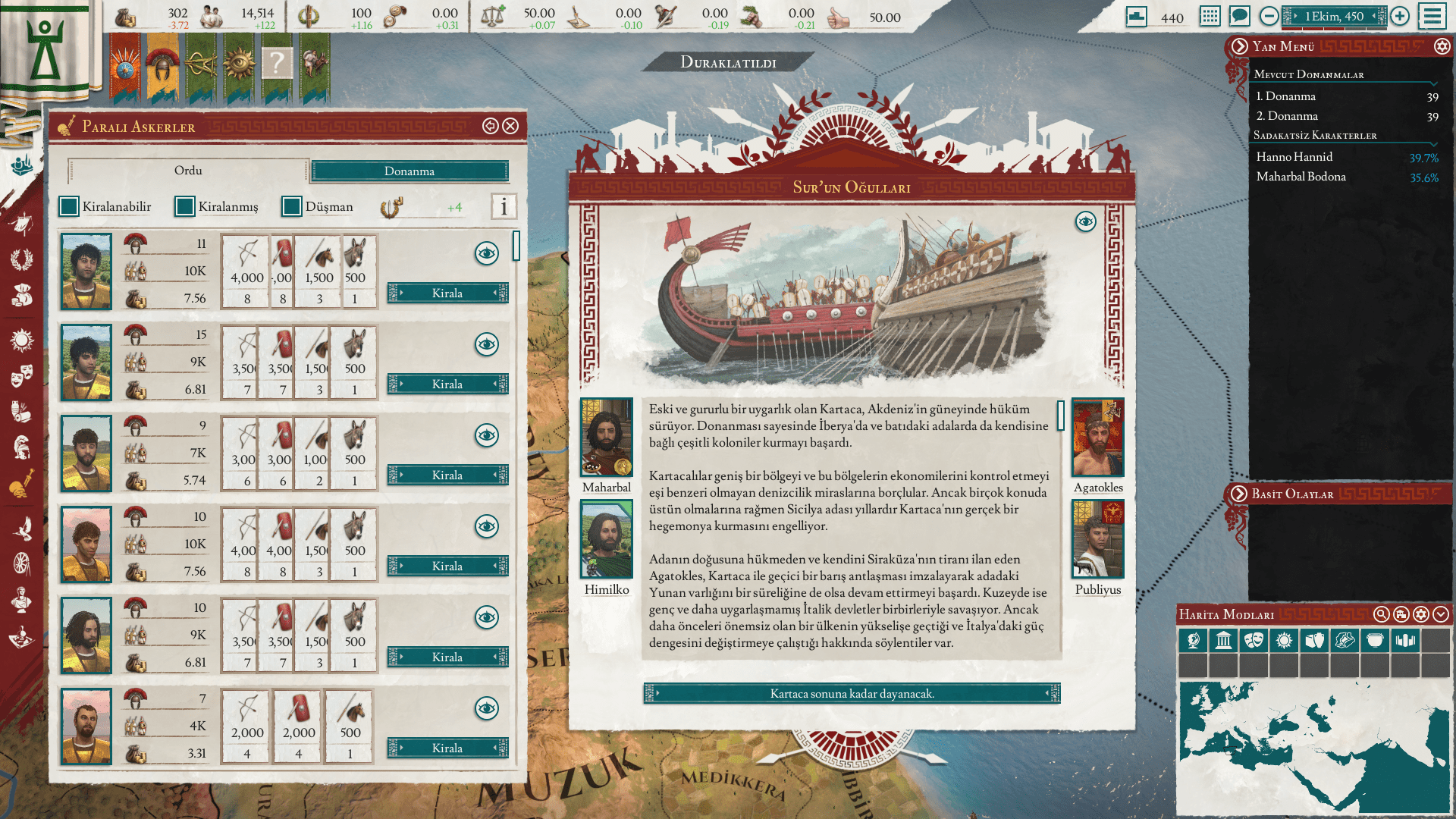Viewport: 1456px width, 819px height.
Task: Click the red crested helmet banner
Action: [162, 67]
